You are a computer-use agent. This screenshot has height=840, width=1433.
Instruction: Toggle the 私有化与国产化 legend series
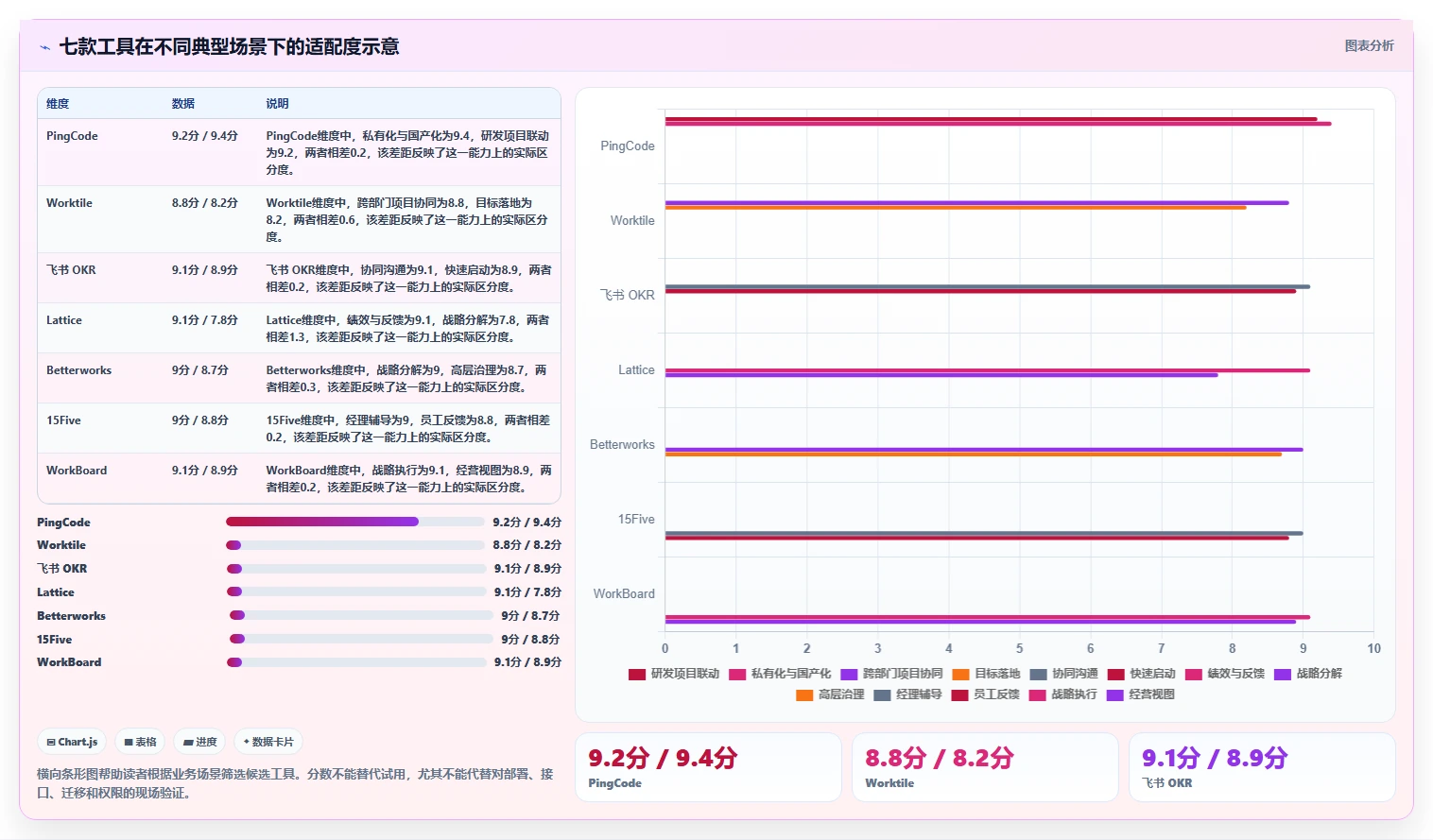tap(780, 674)
